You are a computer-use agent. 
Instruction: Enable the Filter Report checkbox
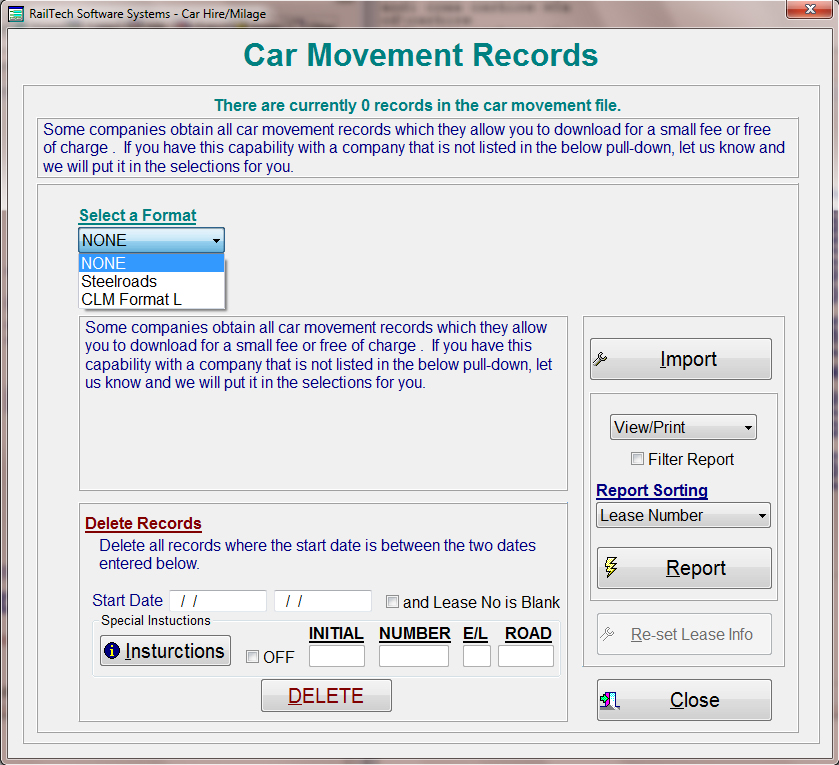tap(637, 459)
